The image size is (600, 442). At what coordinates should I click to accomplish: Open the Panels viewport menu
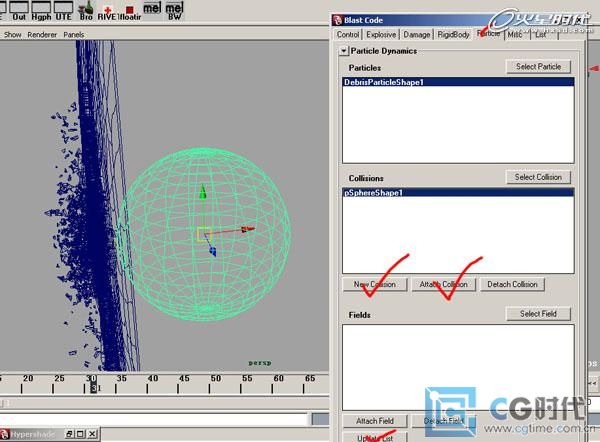[74, 34]
